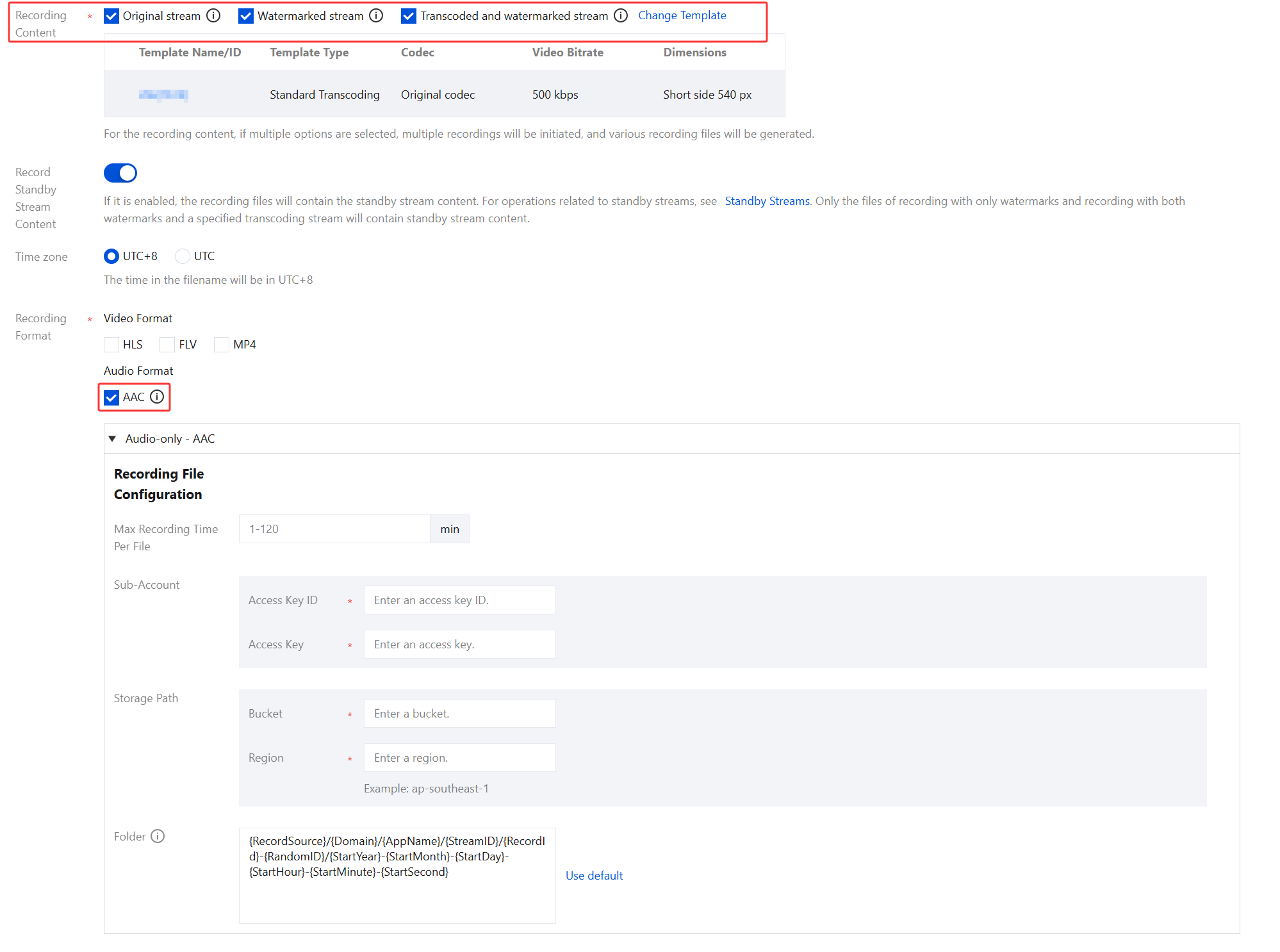The image size is (1280, 952).
Task: Disable Record Standby Stream Content toggle
Action: click(120, 173)
